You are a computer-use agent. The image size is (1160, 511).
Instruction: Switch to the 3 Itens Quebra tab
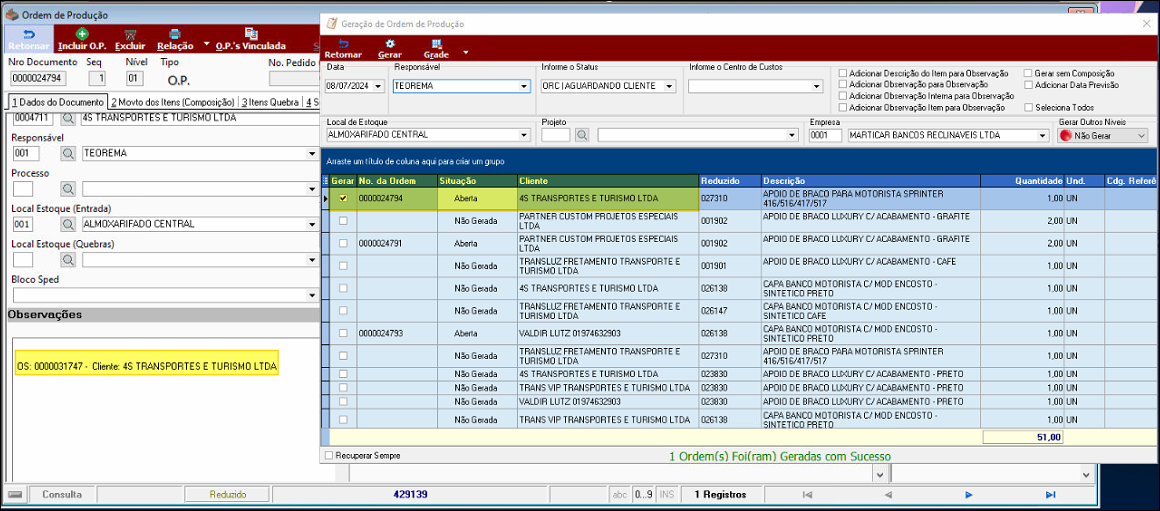click(x=270, y=102)
